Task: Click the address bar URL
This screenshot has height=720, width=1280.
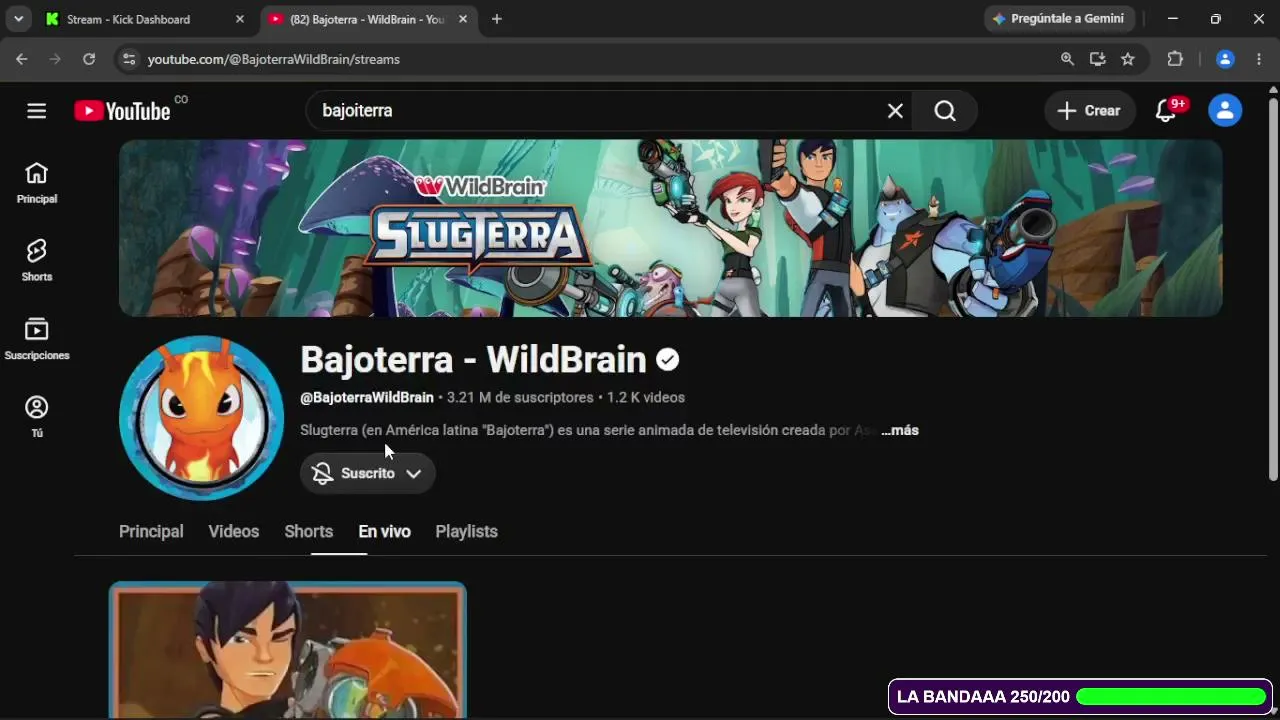Action: 274,59
